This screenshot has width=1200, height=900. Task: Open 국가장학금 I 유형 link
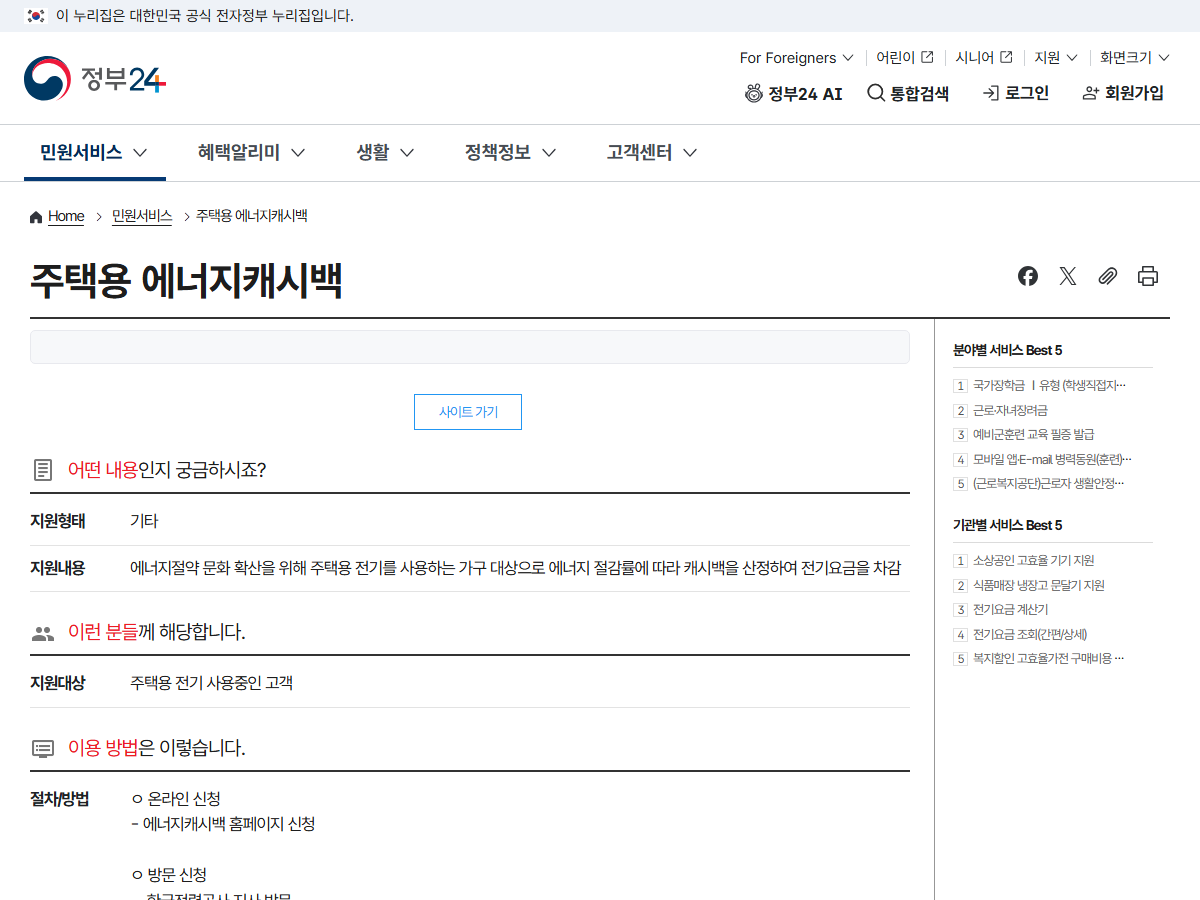(1049, 385)
